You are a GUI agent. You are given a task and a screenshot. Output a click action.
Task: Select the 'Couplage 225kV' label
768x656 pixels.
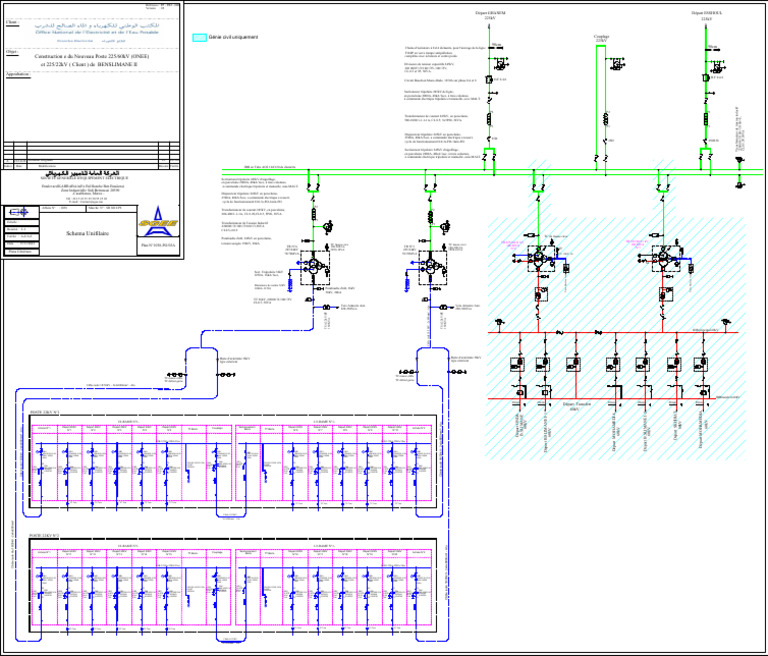point(600,38)
